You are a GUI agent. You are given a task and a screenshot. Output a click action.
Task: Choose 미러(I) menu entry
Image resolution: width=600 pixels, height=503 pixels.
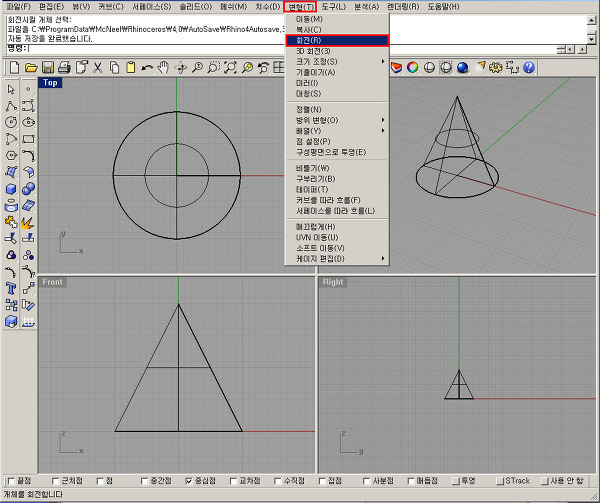point(337,83)
